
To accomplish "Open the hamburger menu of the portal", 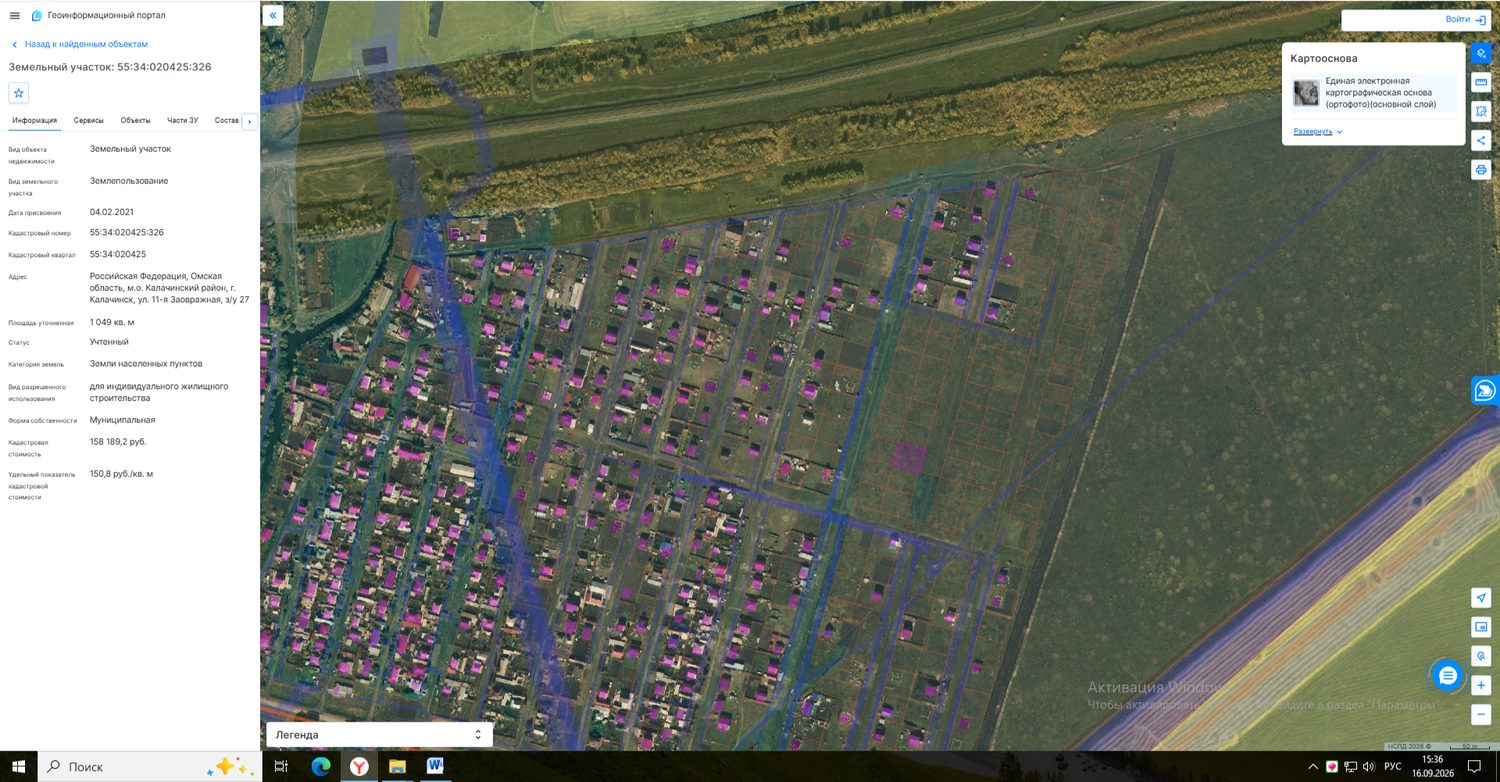I will (x=14, y=16).
